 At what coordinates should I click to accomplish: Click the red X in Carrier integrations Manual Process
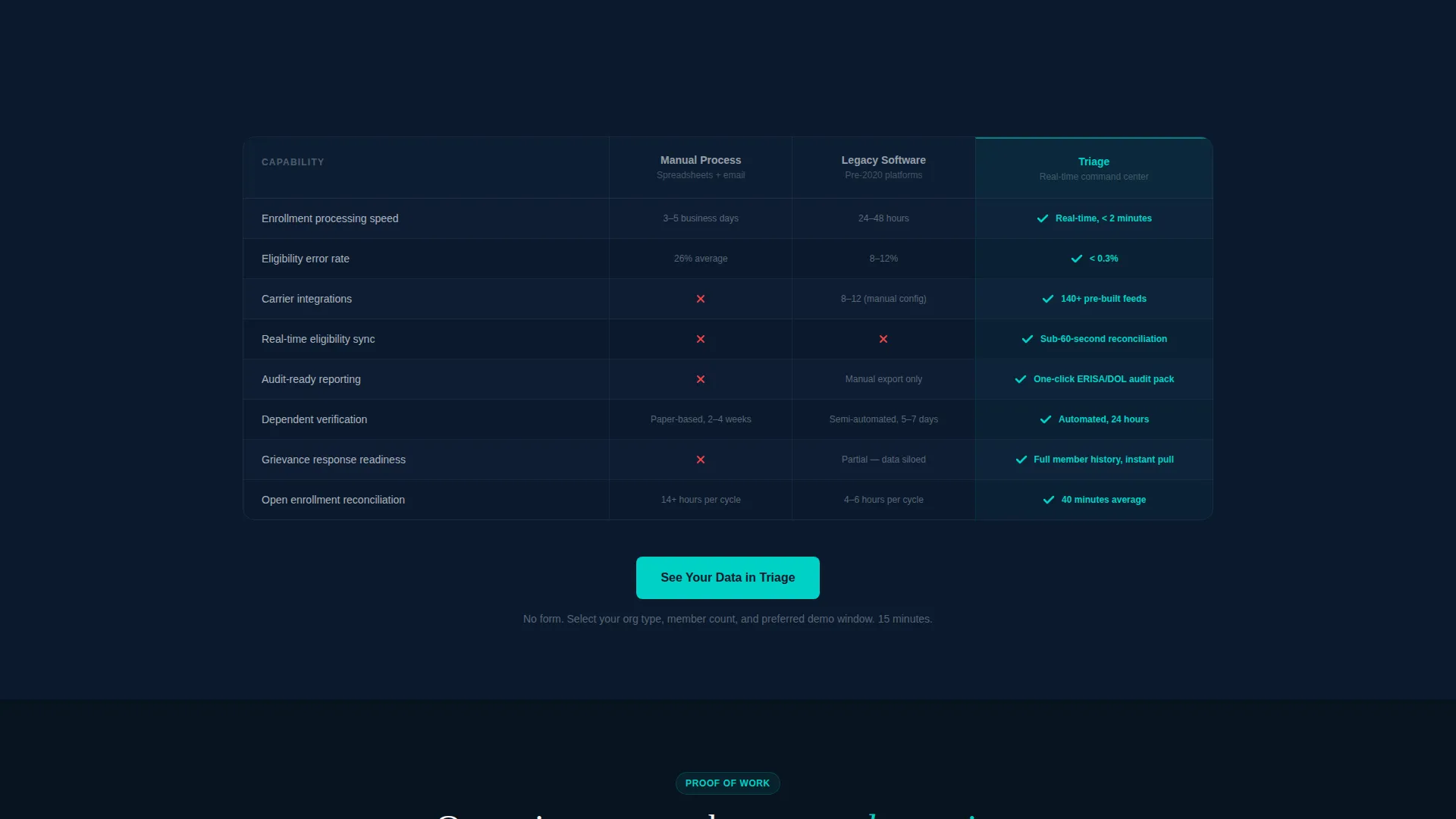coord(701,299)
